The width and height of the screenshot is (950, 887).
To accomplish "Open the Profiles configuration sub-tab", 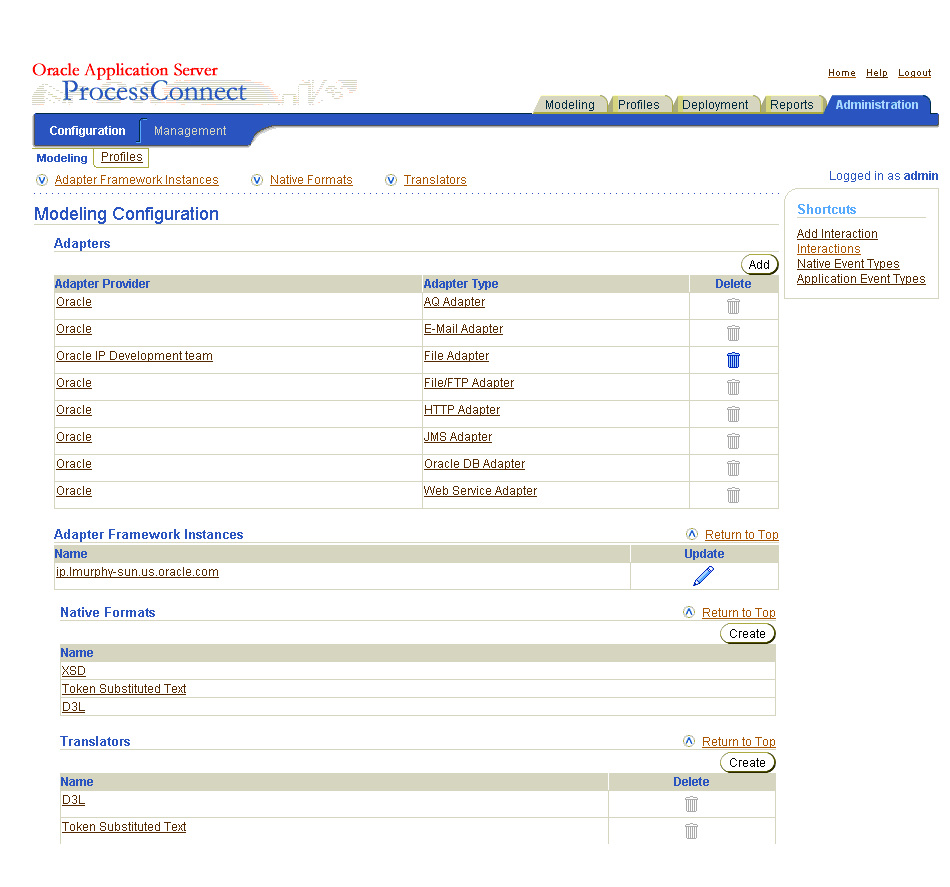I will [x=122, y=157].
